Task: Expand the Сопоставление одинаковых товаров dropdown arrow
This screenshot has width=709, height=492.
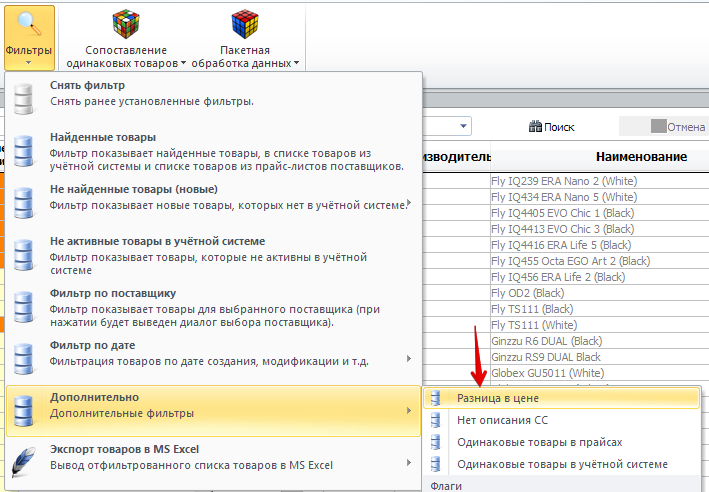Action: [x=183, y=63]
